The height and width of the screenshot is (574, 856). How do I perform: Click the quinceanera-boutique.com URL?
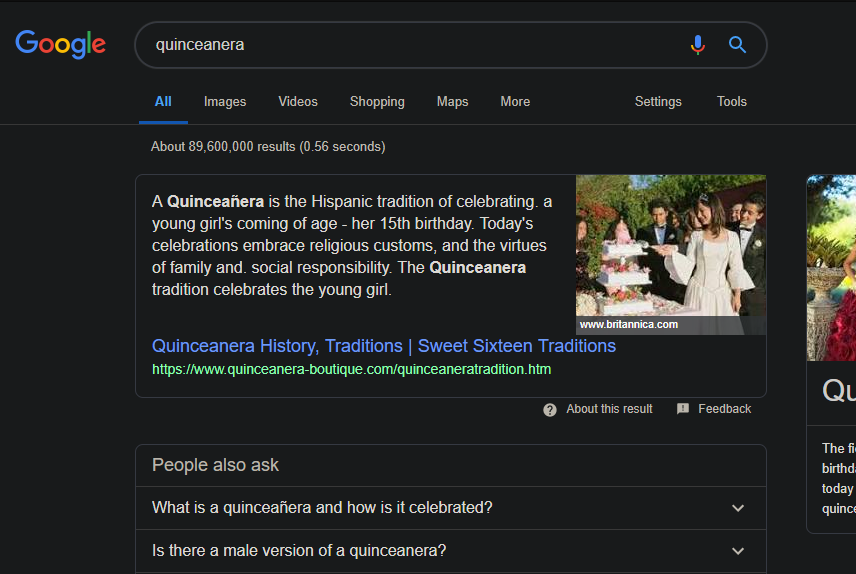(352, 369)
